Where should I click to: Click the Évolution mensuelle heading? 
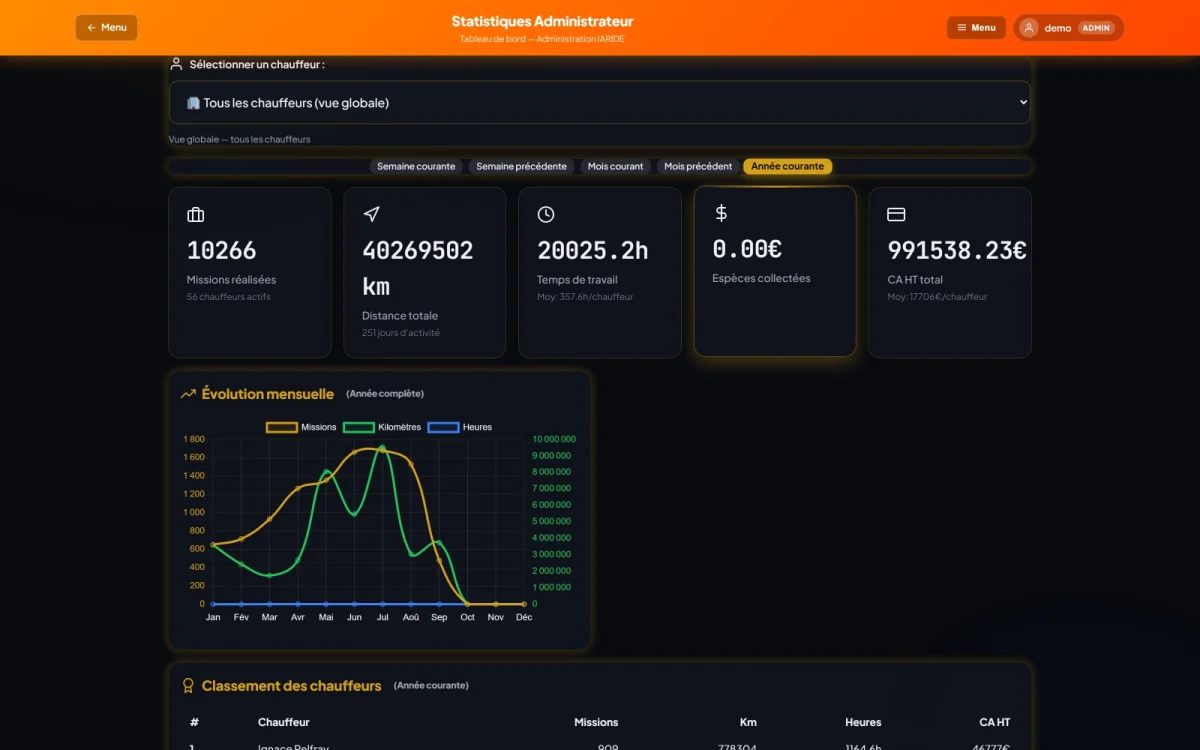(x=268, y=394)
